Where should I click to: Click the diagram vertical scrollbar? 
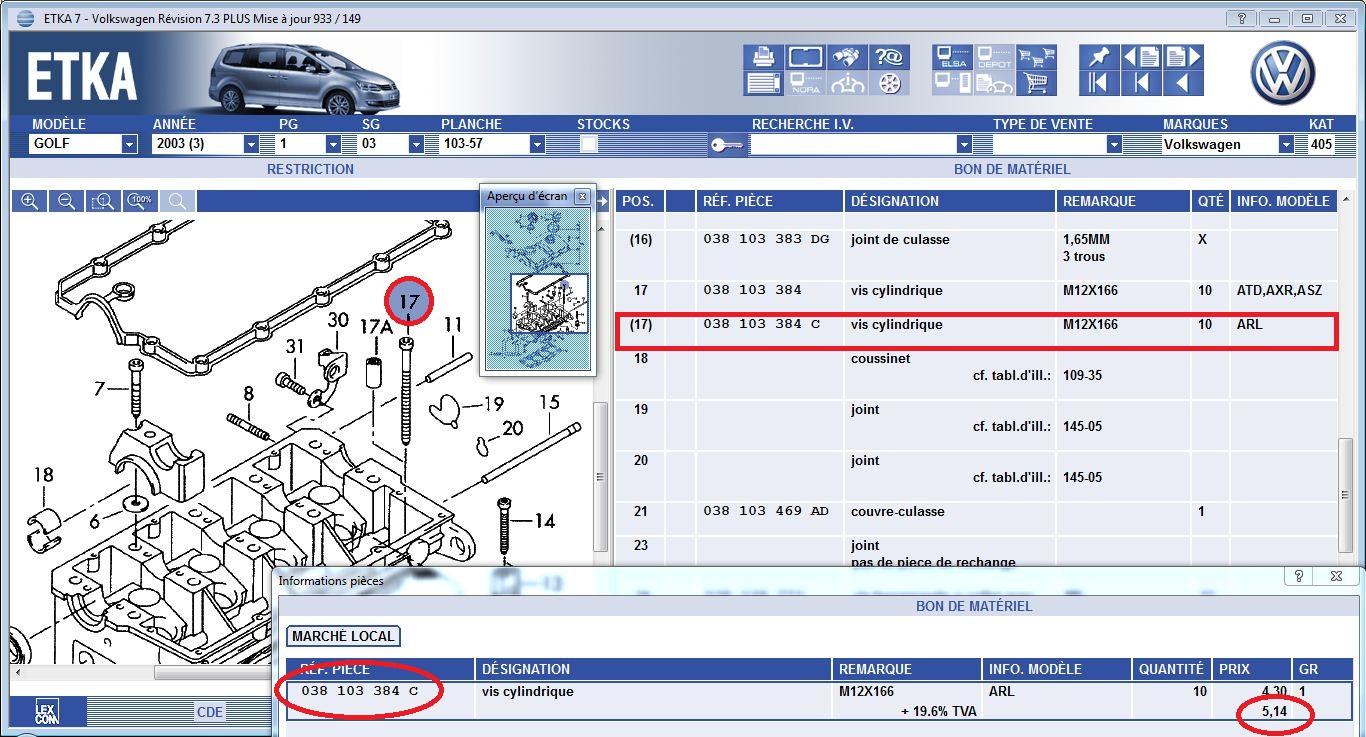(600, 475)
